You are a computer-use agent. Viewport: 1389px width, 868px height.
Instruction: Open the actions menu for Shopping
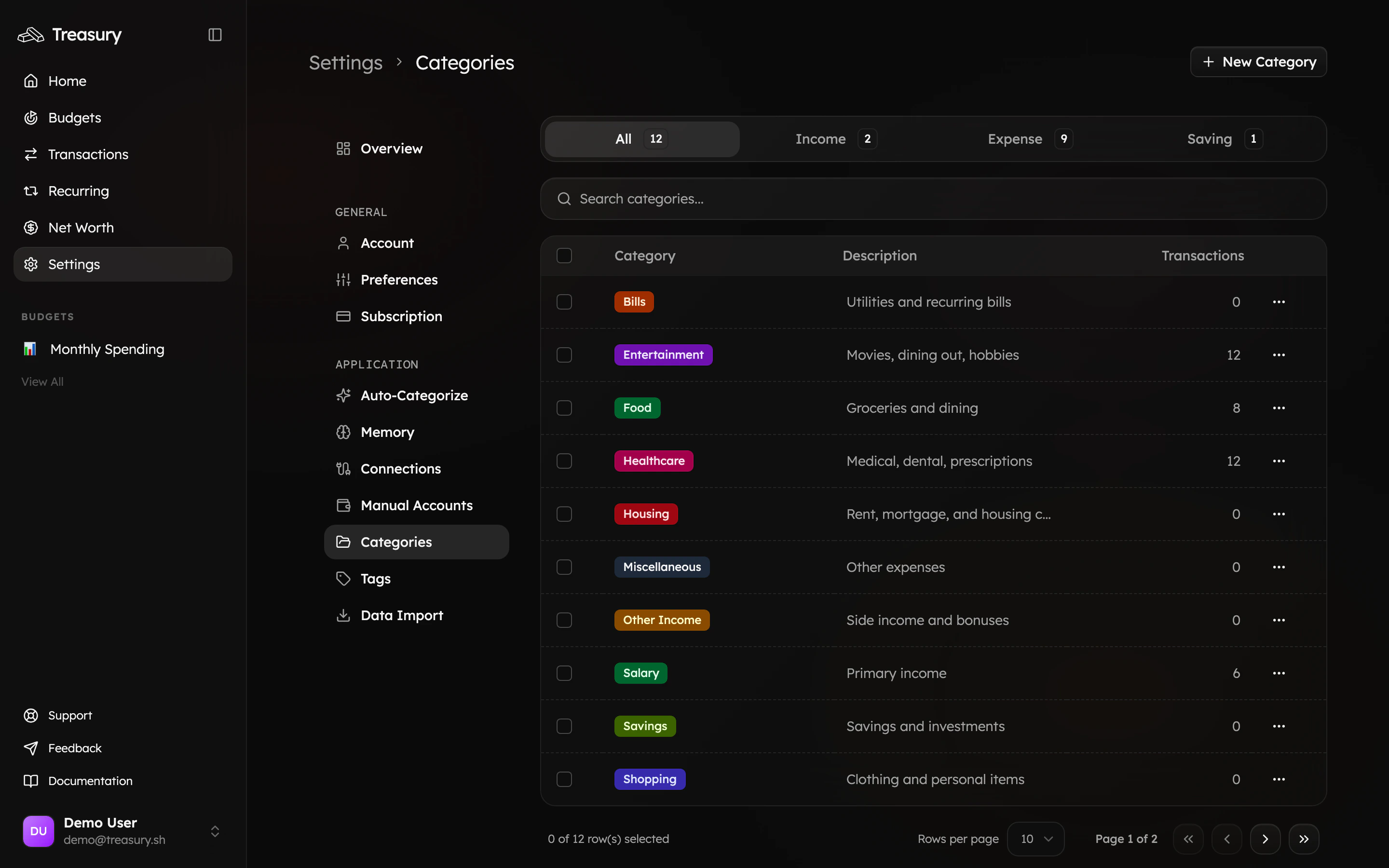point(1279,779)
